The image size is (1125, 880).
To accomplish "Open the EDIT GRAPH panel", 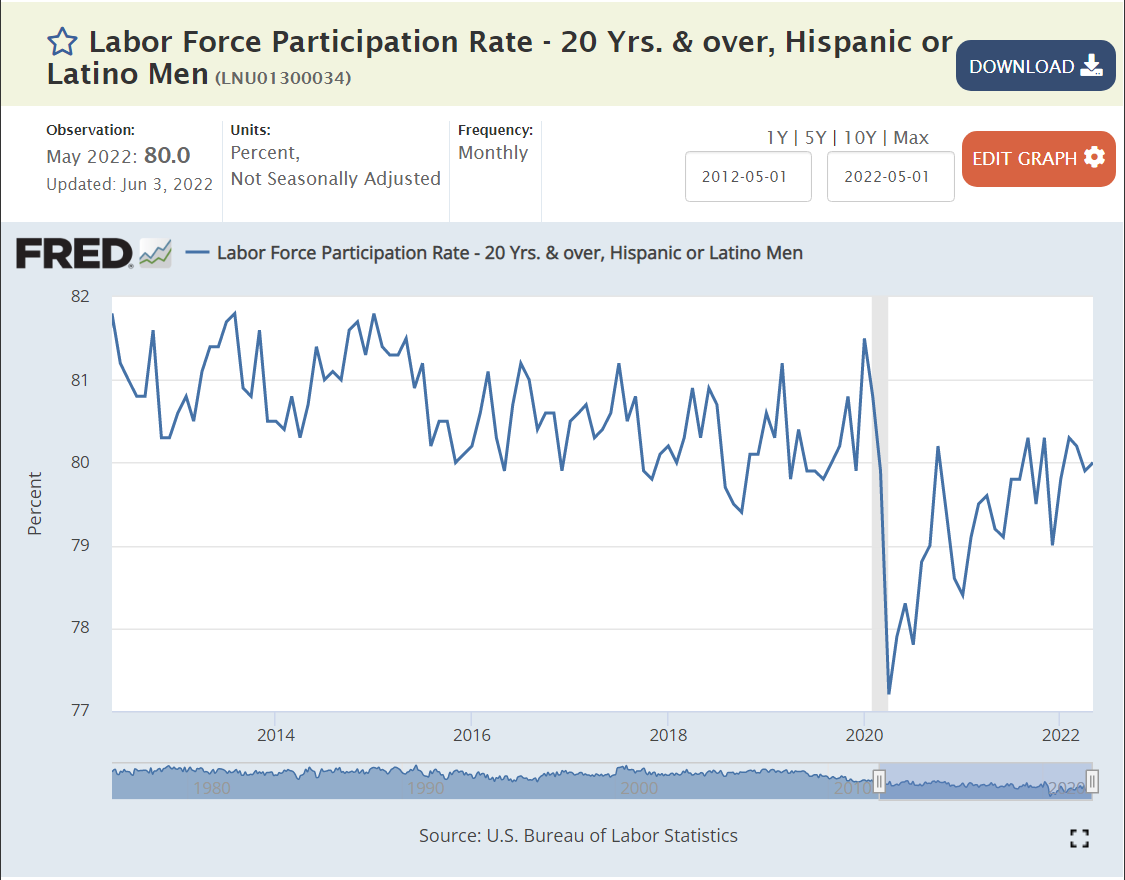I will (1037, 159).
